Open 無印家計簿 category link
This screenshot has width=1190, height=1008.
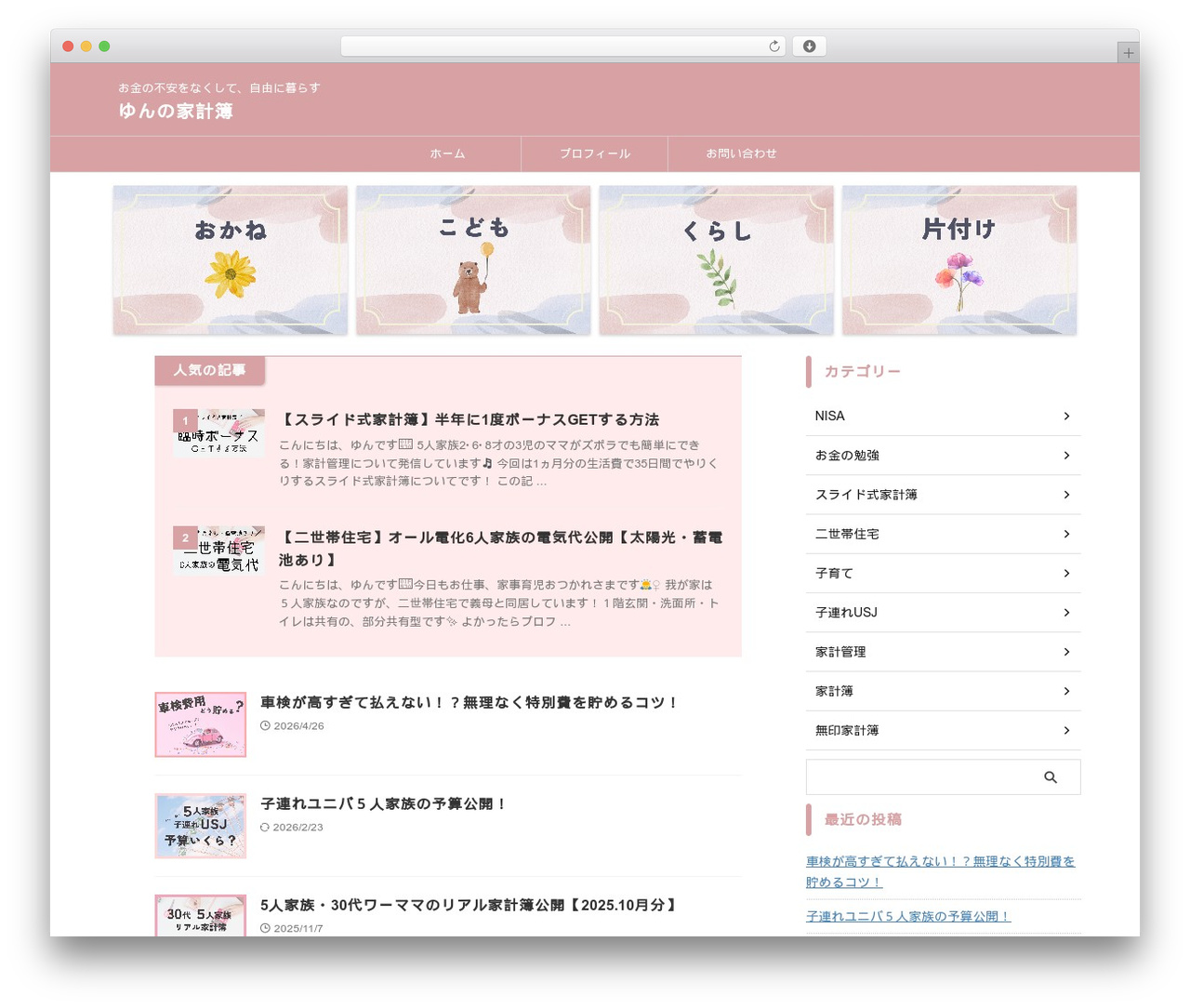tap(943, 731)
